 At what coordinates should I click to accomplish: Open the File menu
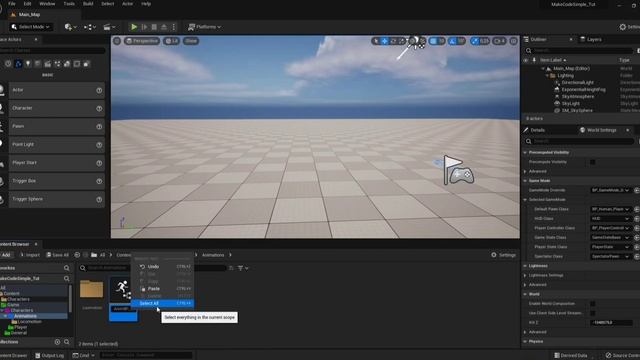12,4
